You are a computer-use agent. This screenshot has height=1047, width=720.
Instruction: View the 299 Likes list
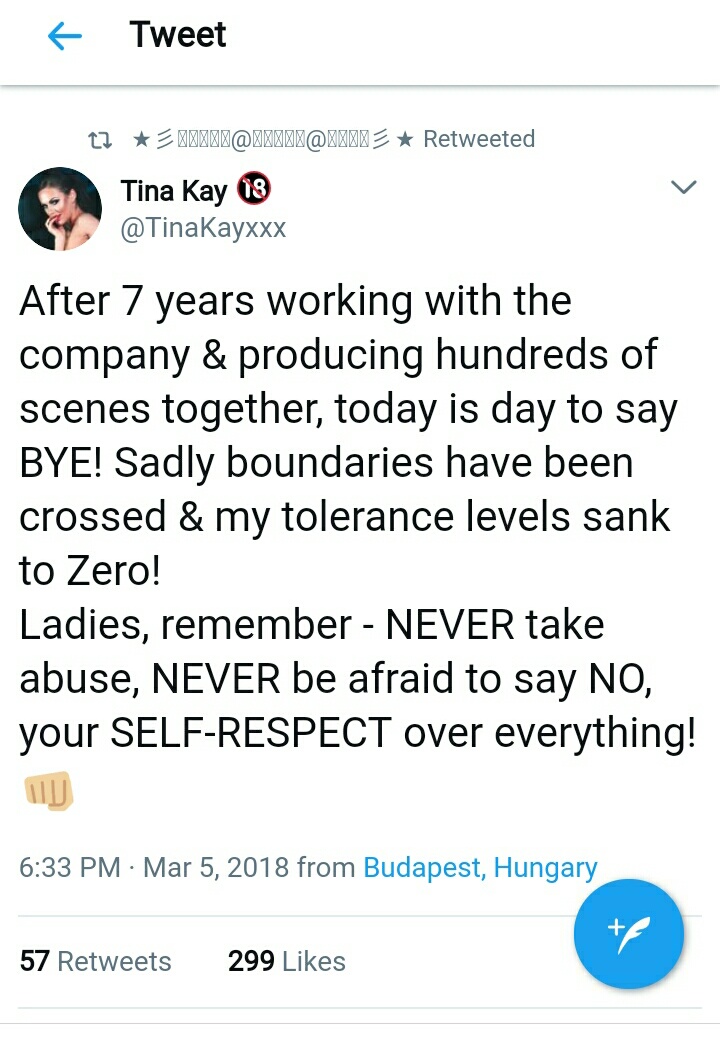click(287, 961)
